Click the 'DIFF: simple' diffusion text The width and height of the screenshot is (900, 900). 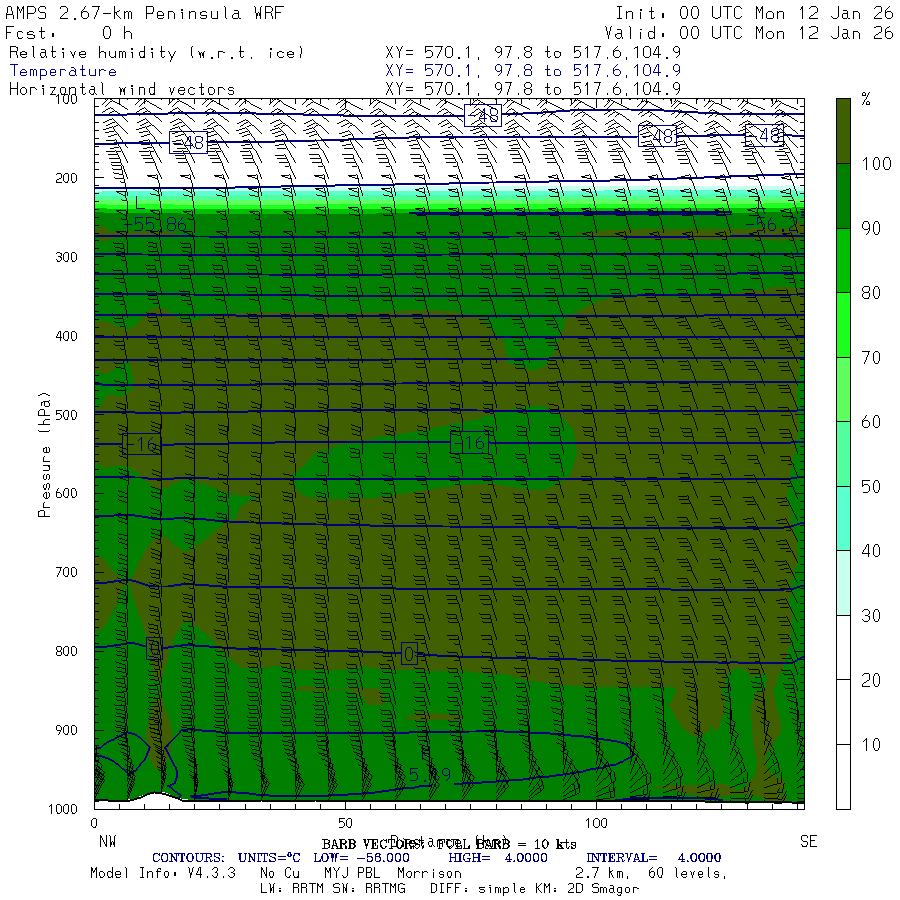[479, 889]
